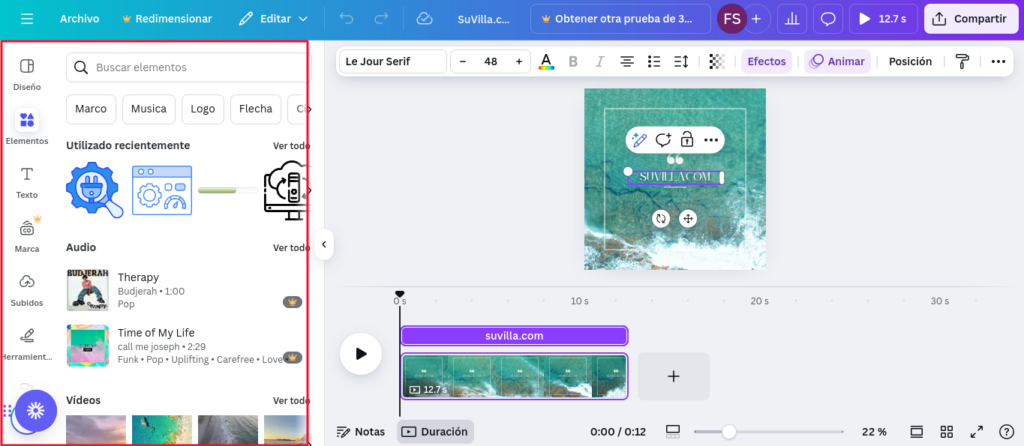1024x446 pixels.
Task: Add a new page with plus
Action: [x=673, y=376]
